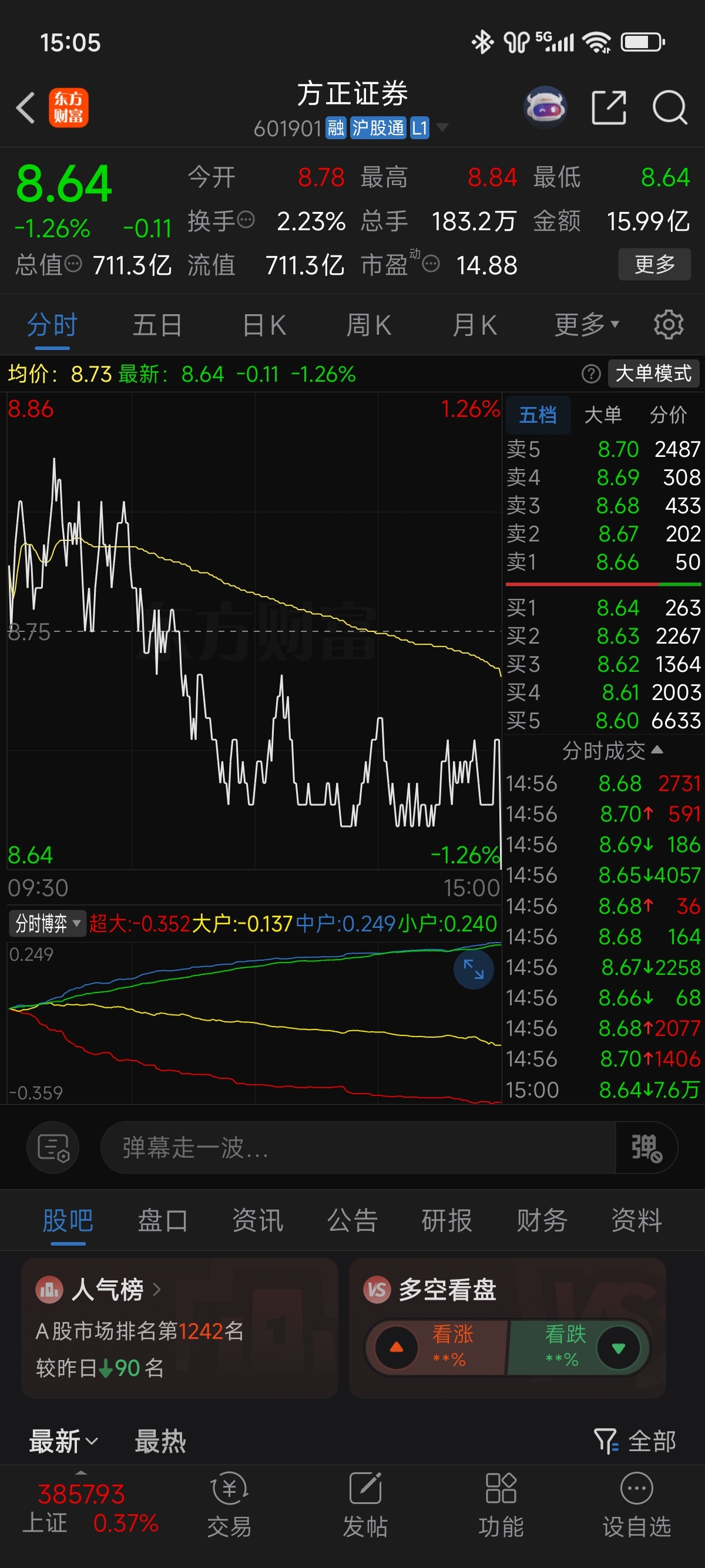Open the 盘口 tab
The image size is (705, 1568).
click(163, 1220)
